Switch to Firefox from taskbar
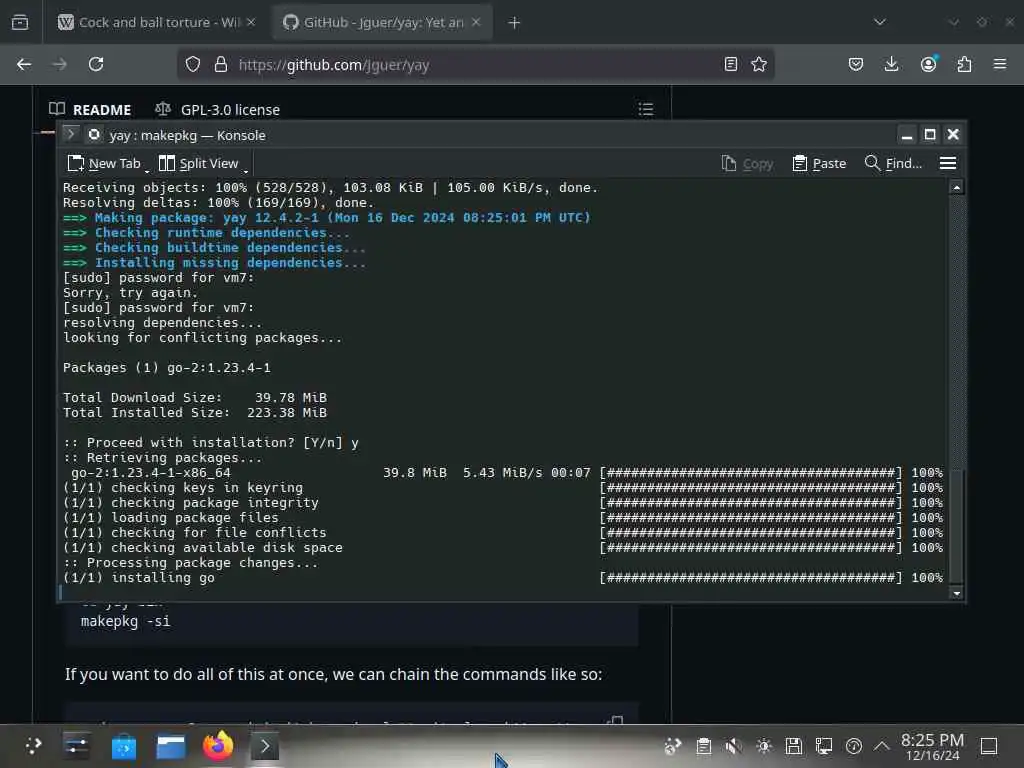 [217, 746]
